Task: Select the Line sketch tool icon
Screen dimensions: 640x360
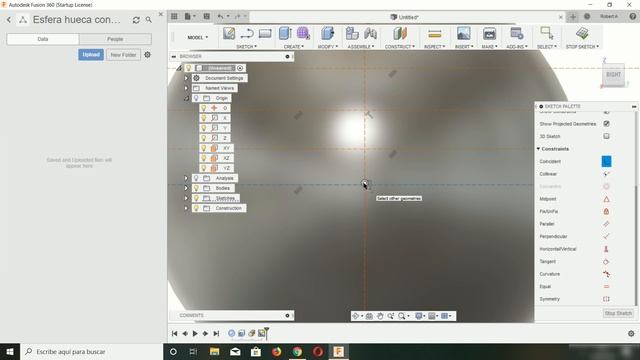Action: tap(247, 33)
